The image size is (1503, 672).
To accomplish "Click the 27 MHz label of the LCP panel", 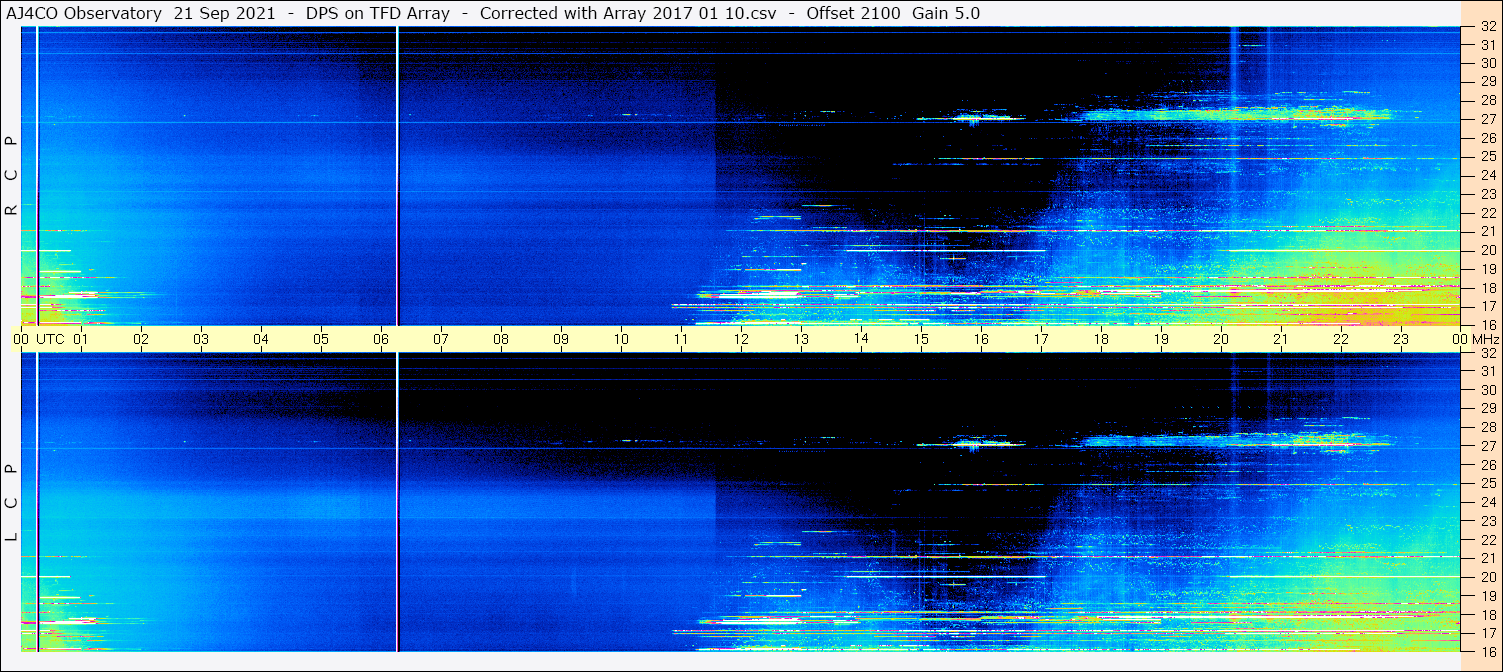I will (1487, 446).
